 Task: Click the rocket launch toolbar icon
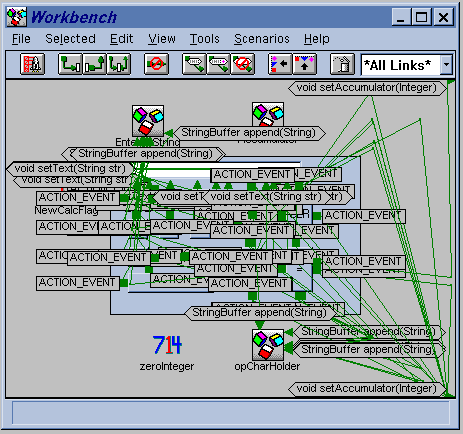pyautogui.click(x=32, y=64)
